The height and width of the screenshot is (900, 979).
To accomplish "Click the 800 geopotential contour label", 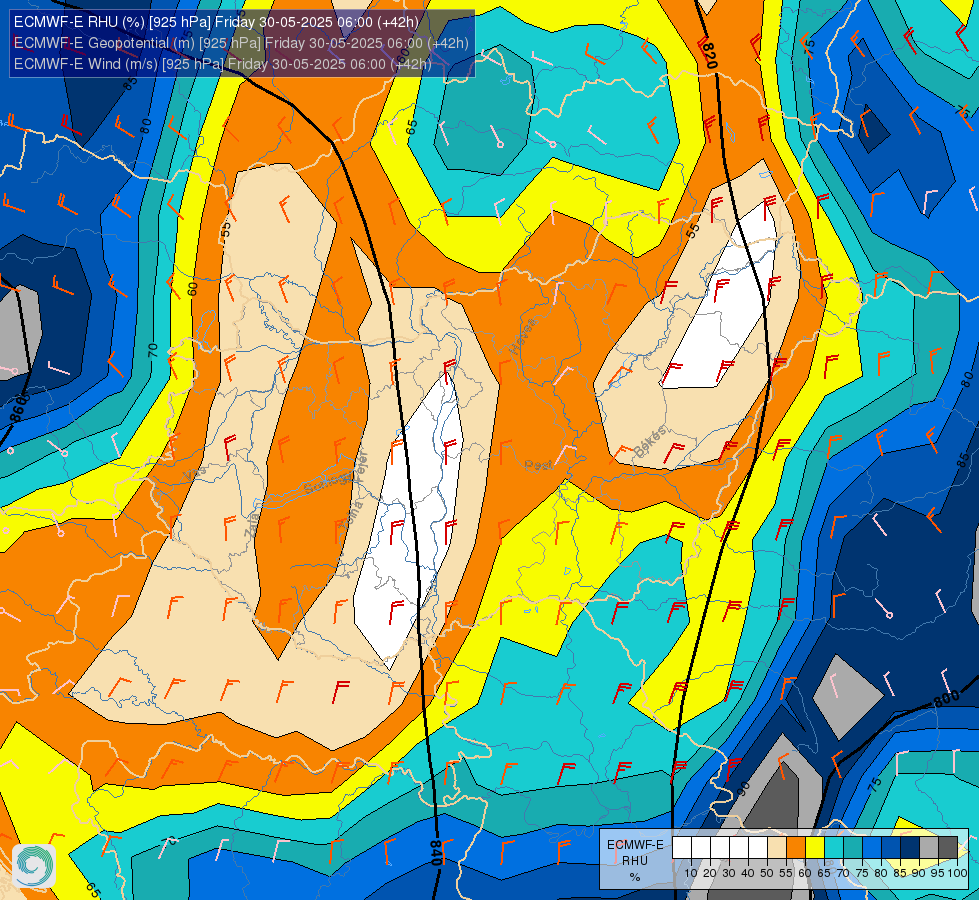I will click(947, 698).
